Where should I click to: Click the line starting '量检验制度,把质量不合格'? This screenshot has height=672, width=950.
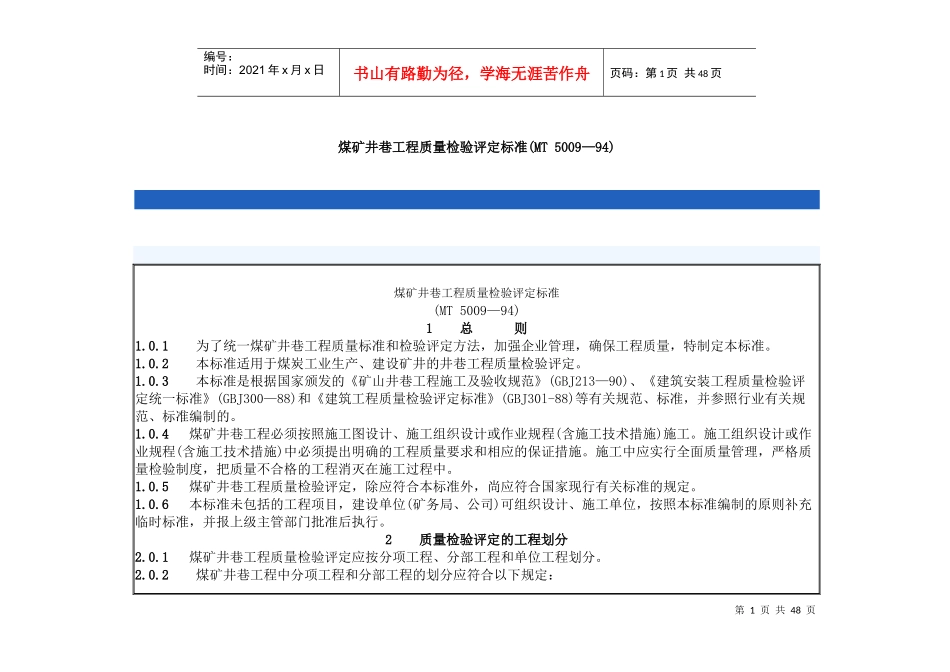tap(294, 469)
